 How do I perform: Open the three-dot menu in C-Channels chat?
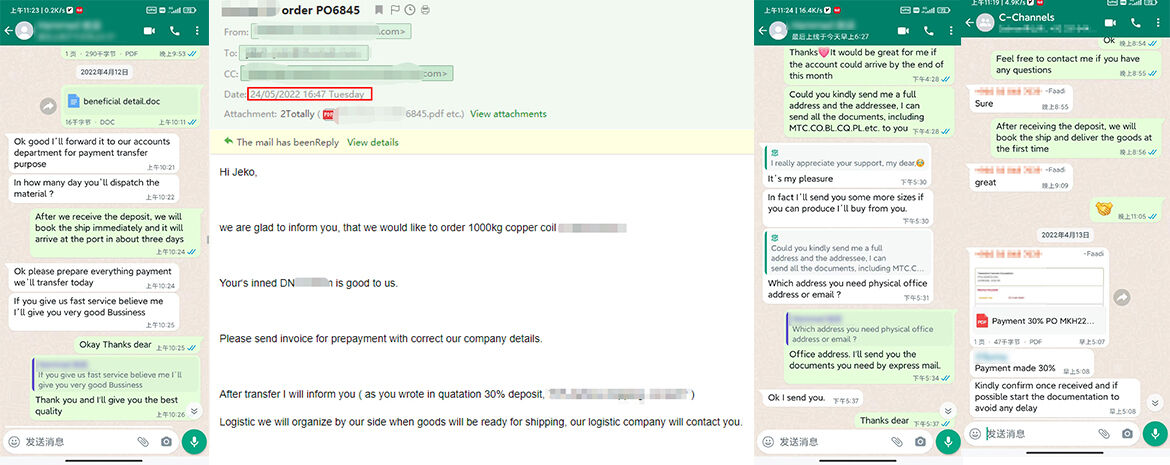pyautogui.click(x=1160, y=22)
